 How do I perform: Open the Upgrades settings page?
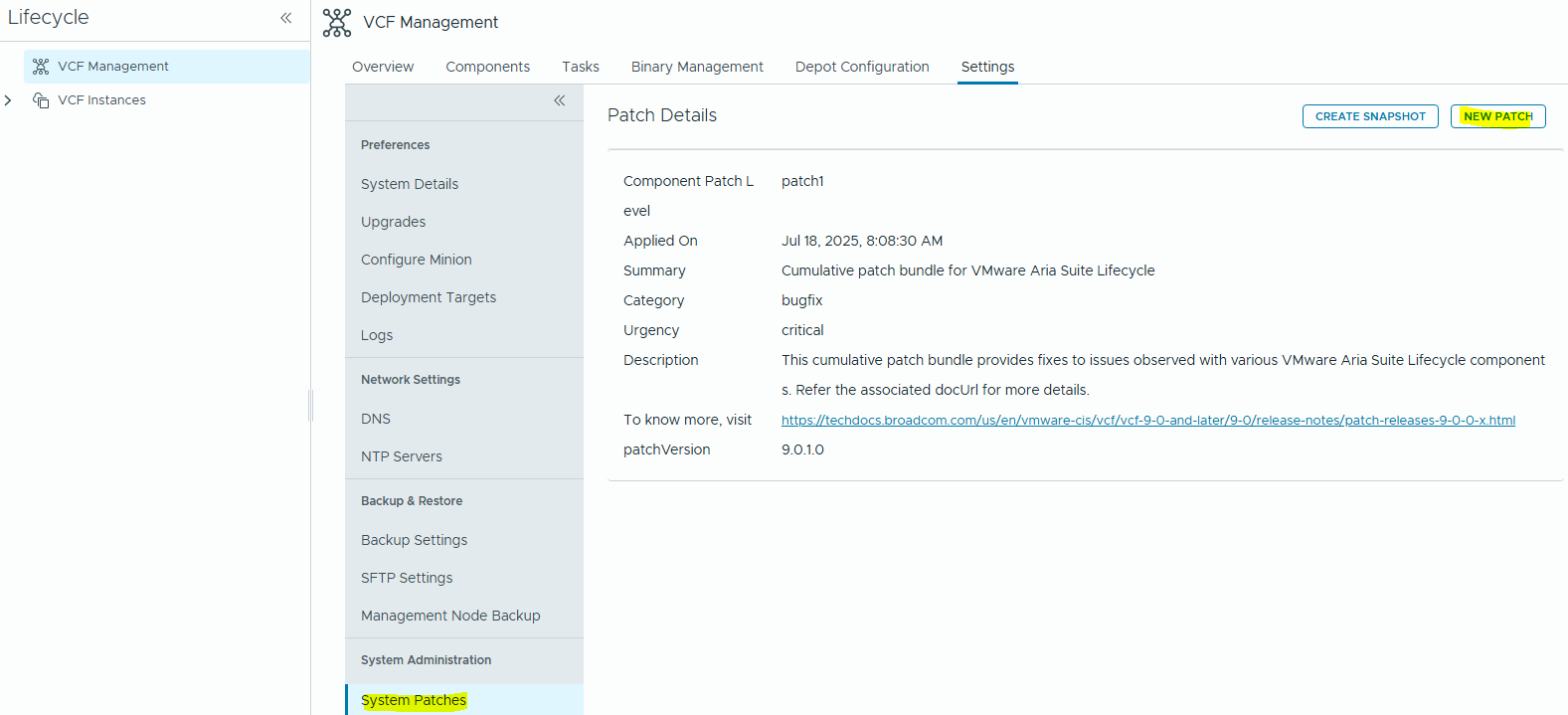393,222
